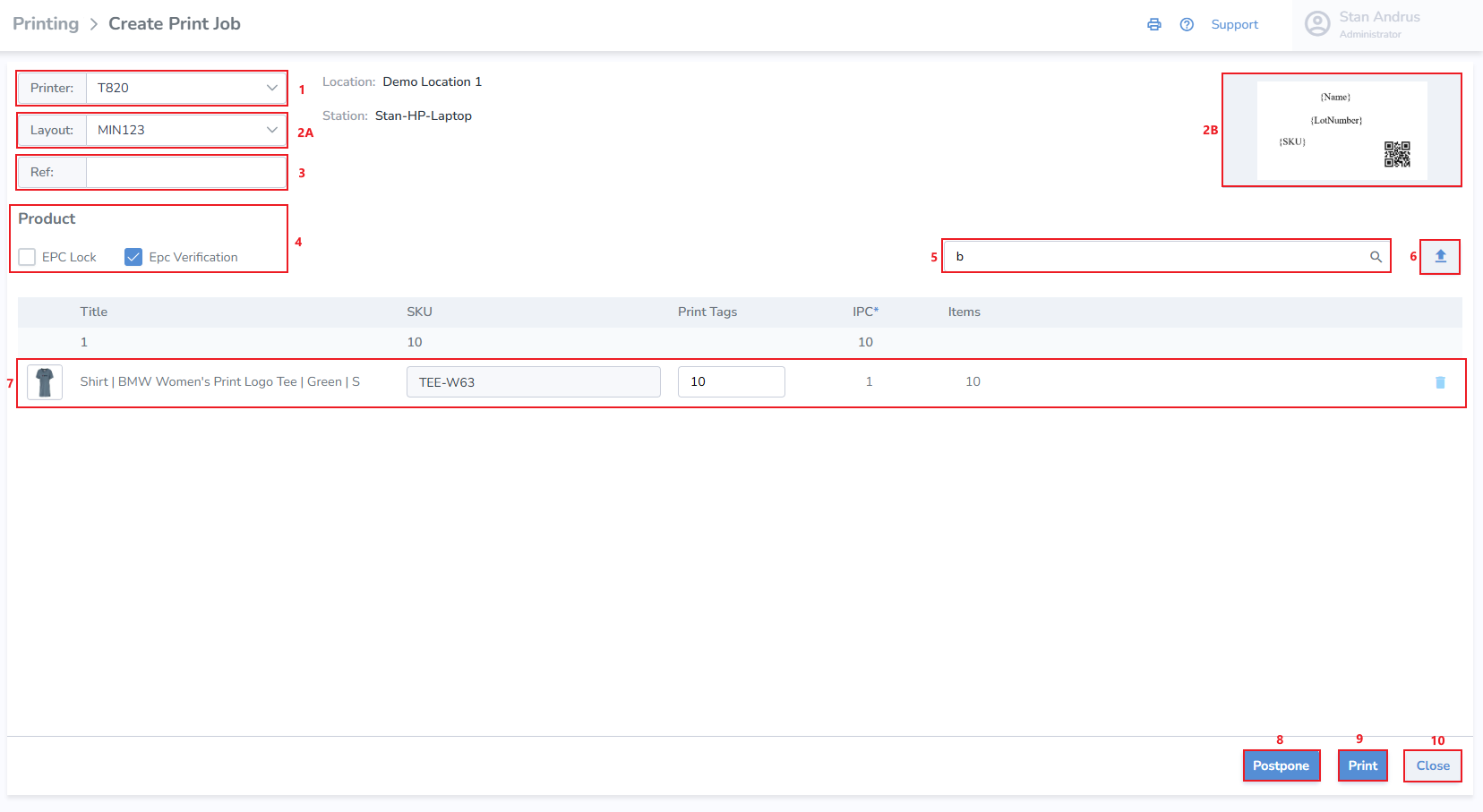The image size is (1483, 812).
Task: Uncheck the Epc Verification checkbox
Action: (x=133, y=257)
